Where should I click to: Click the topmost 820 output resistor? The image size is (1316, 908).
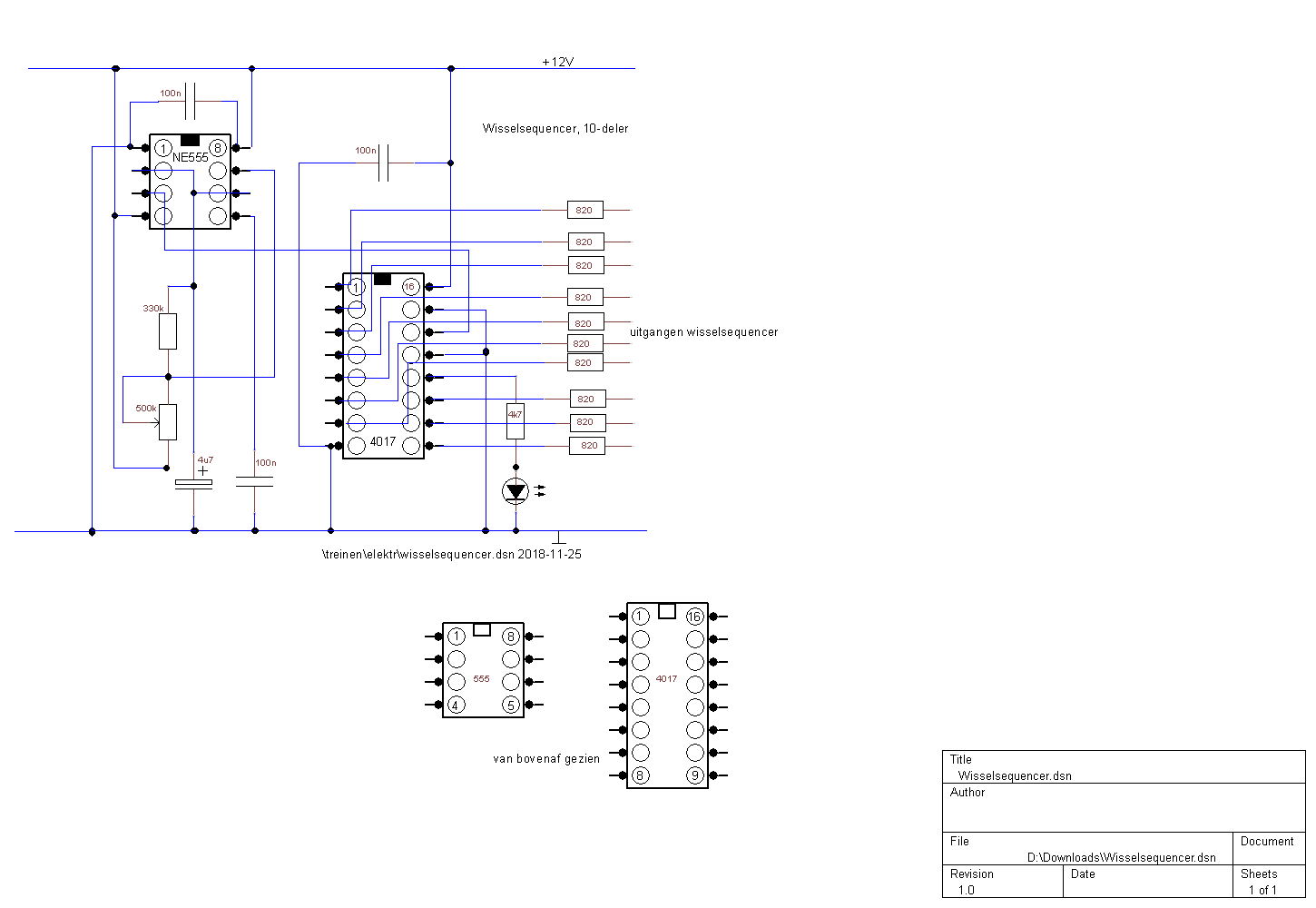tap(584, 210)
